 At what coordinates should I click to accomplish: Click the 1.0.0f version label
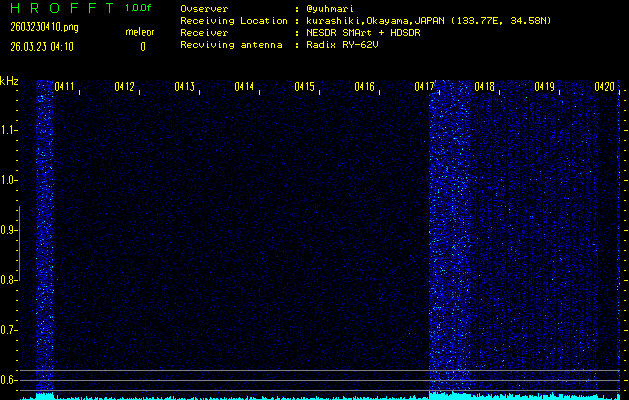point(139,8)
